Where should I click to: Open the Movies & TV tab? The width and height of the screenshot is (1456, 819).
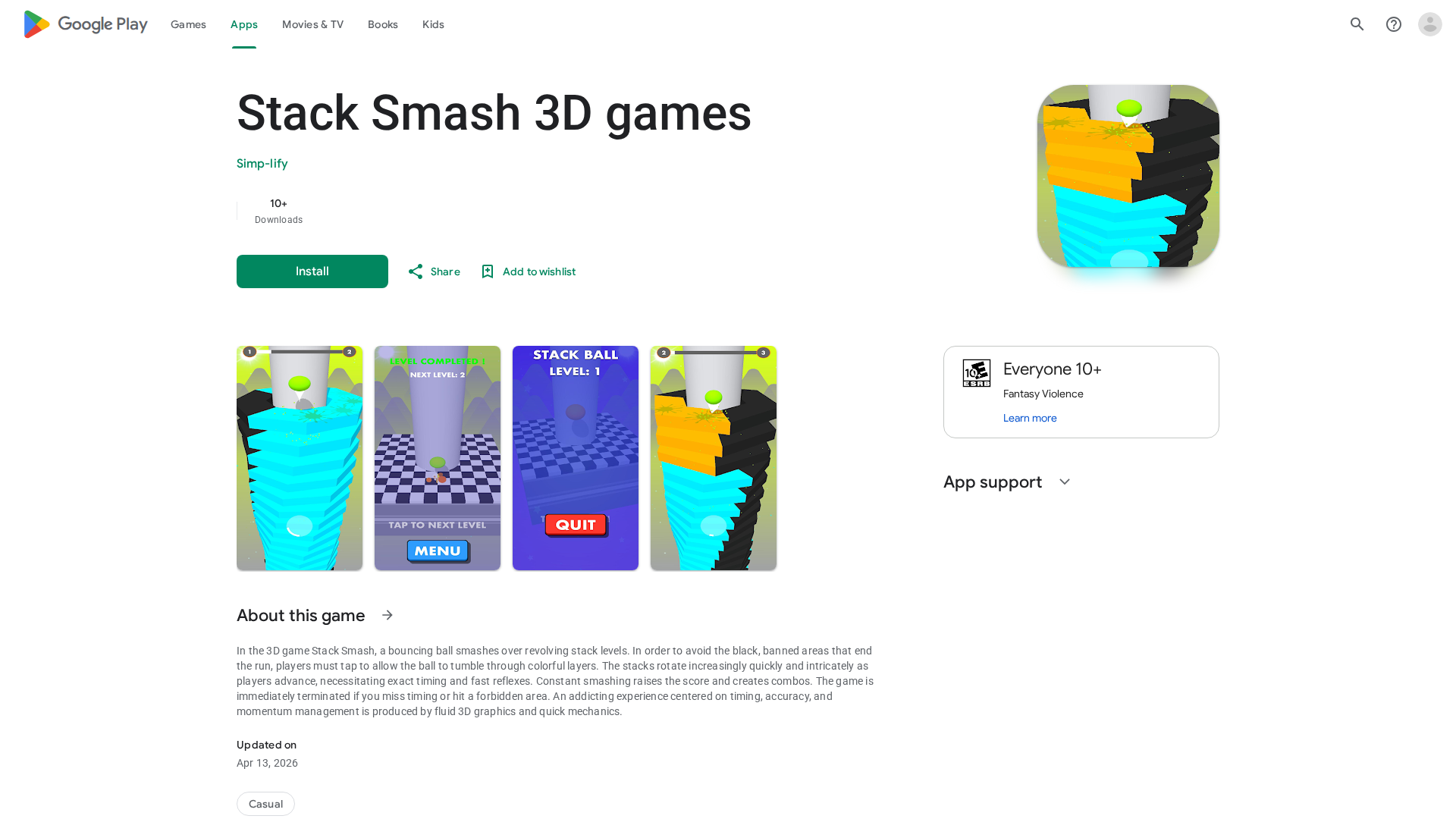[312, 24]
